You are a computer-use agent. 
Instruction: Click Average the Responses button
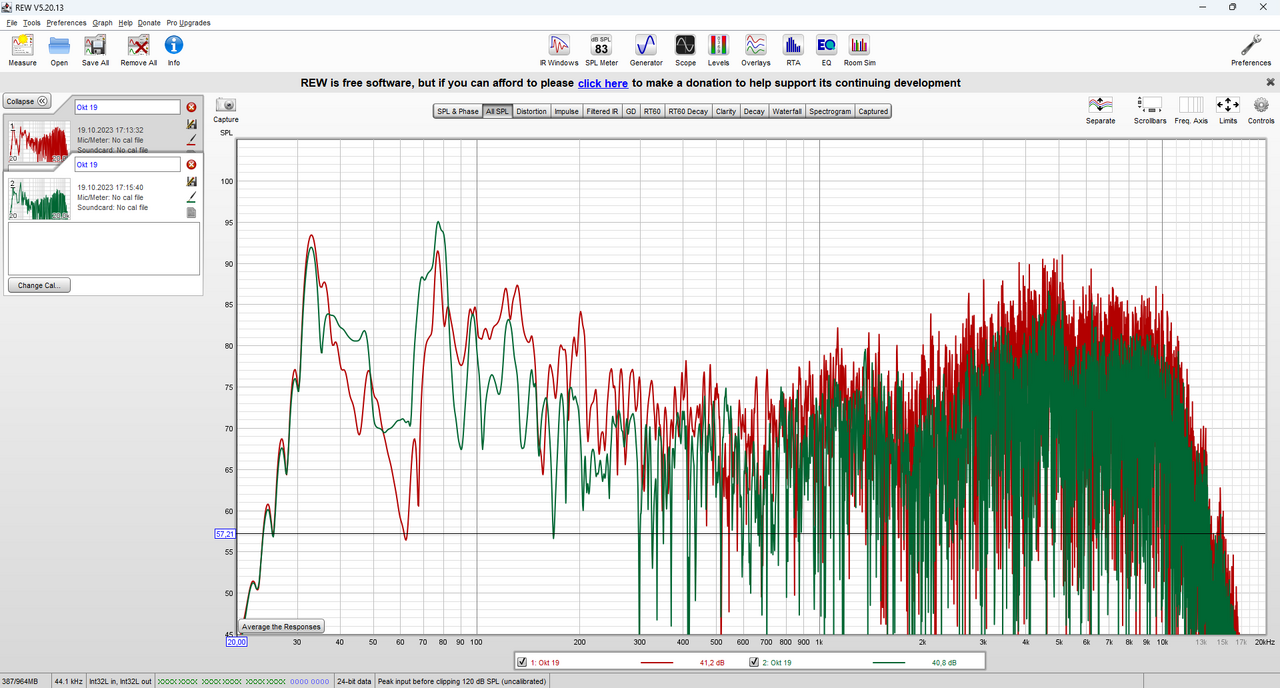point(281,627)
